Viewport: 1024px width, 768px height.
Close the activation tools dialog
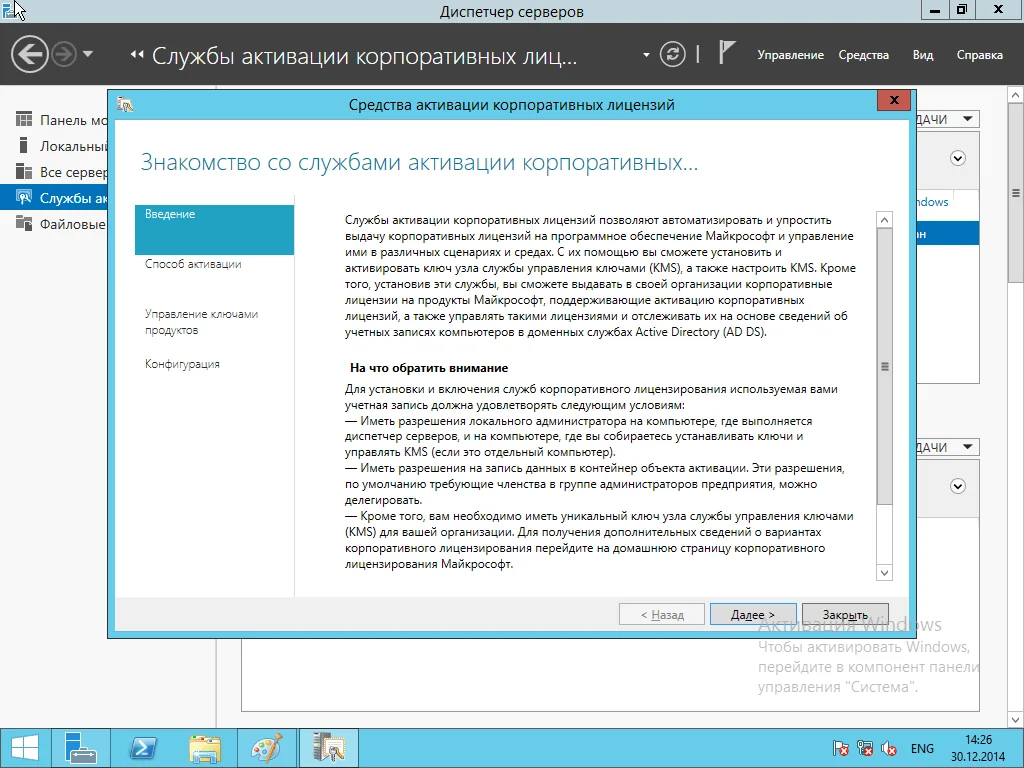tap(894, 100)
